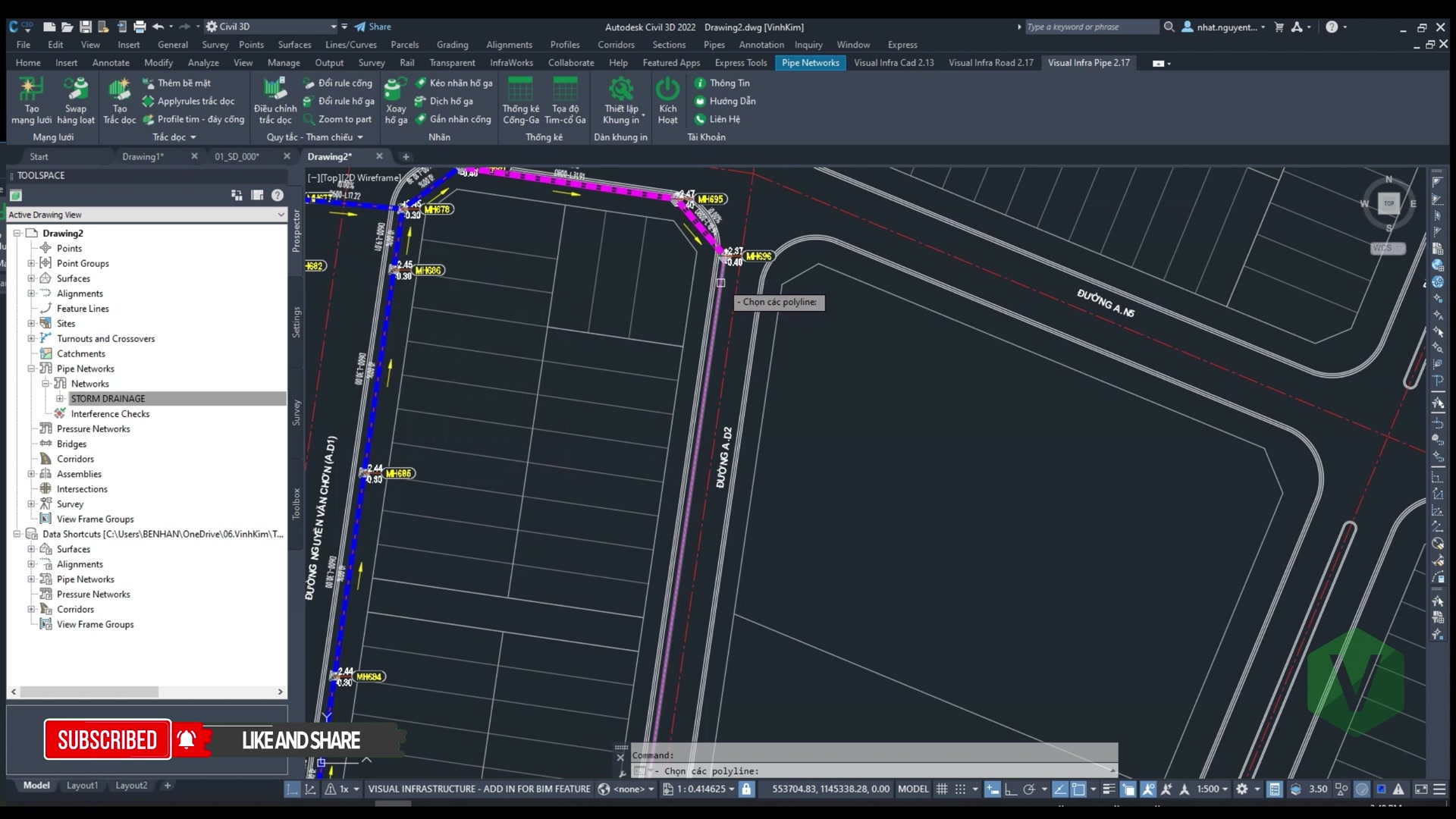This screenshot has height=819, width=1456.
Task: Click the Toolspace help question icon
Action: (278, 195)
